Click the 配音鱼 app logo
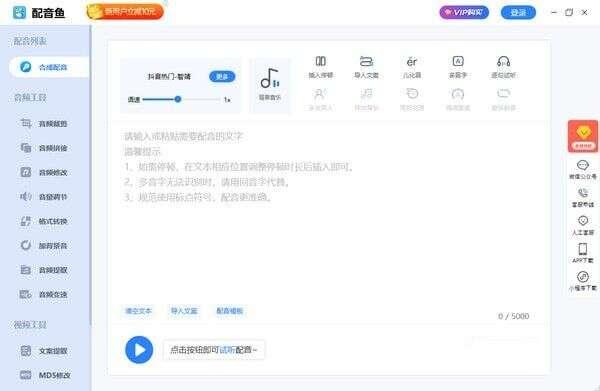 [38, 12]
